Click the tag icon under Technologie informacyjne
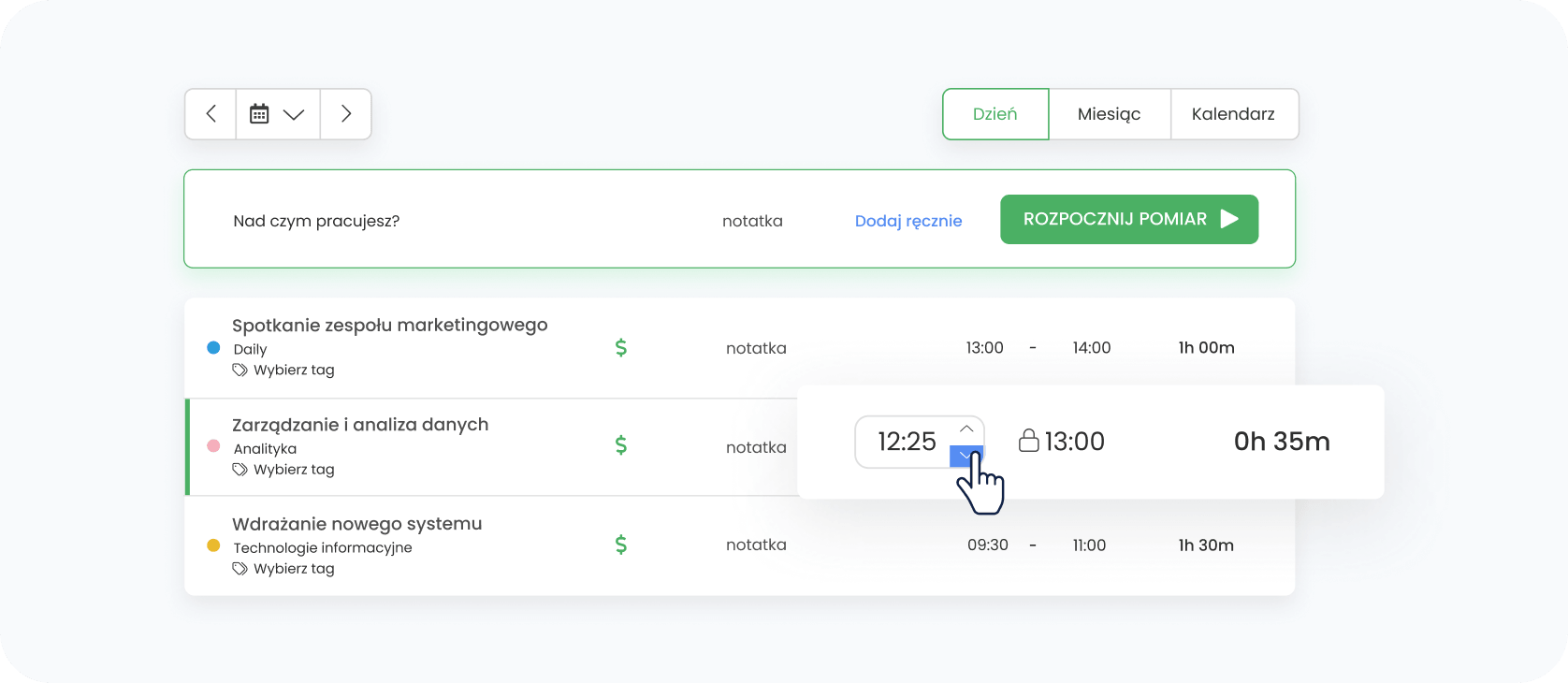Image resolution: width=1568 pixels, height=683 pixels. 240,568
